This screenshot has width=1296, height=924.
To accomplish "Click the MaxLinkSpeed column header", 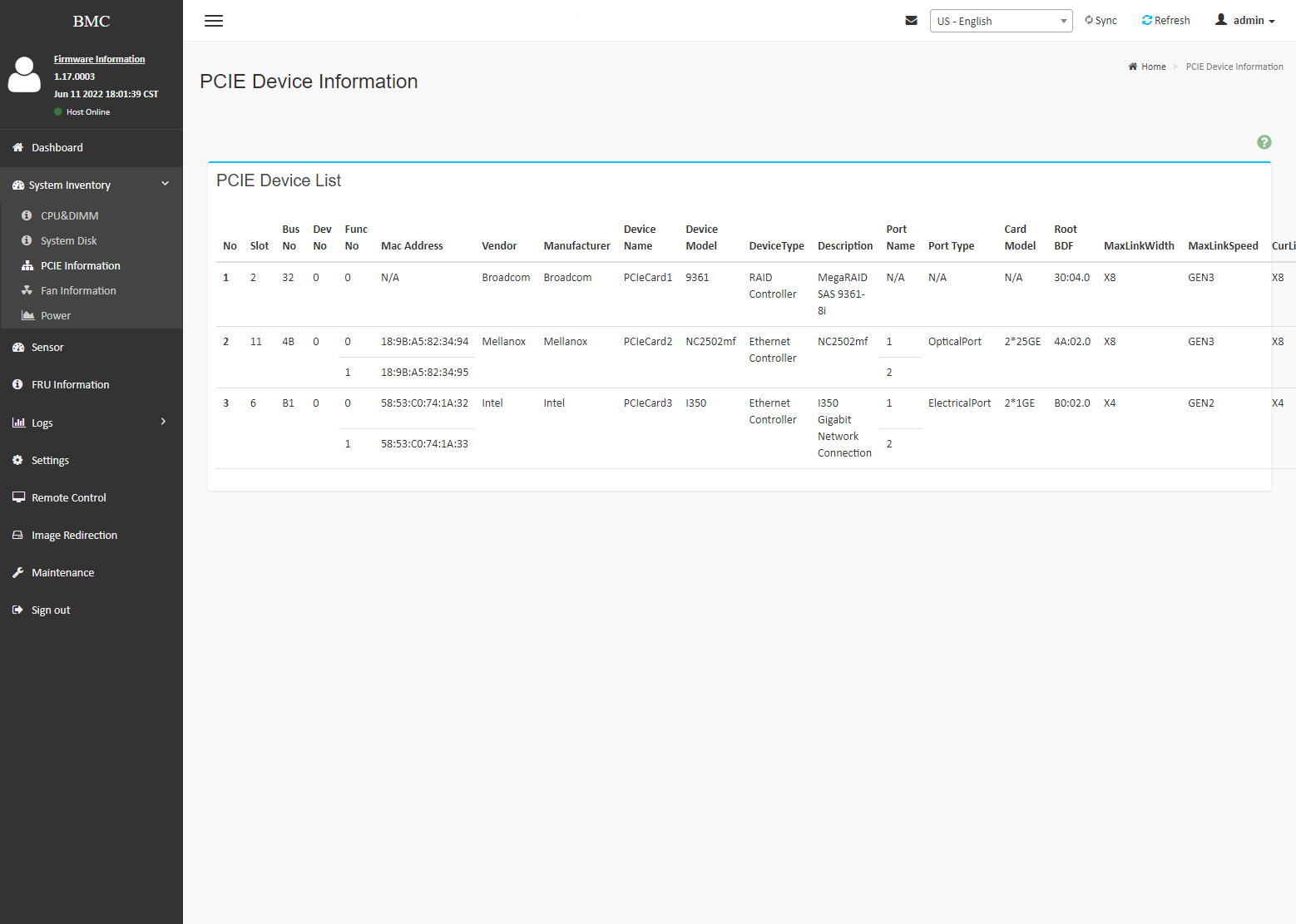I will pyautogui.click(x=1223, y=245).
